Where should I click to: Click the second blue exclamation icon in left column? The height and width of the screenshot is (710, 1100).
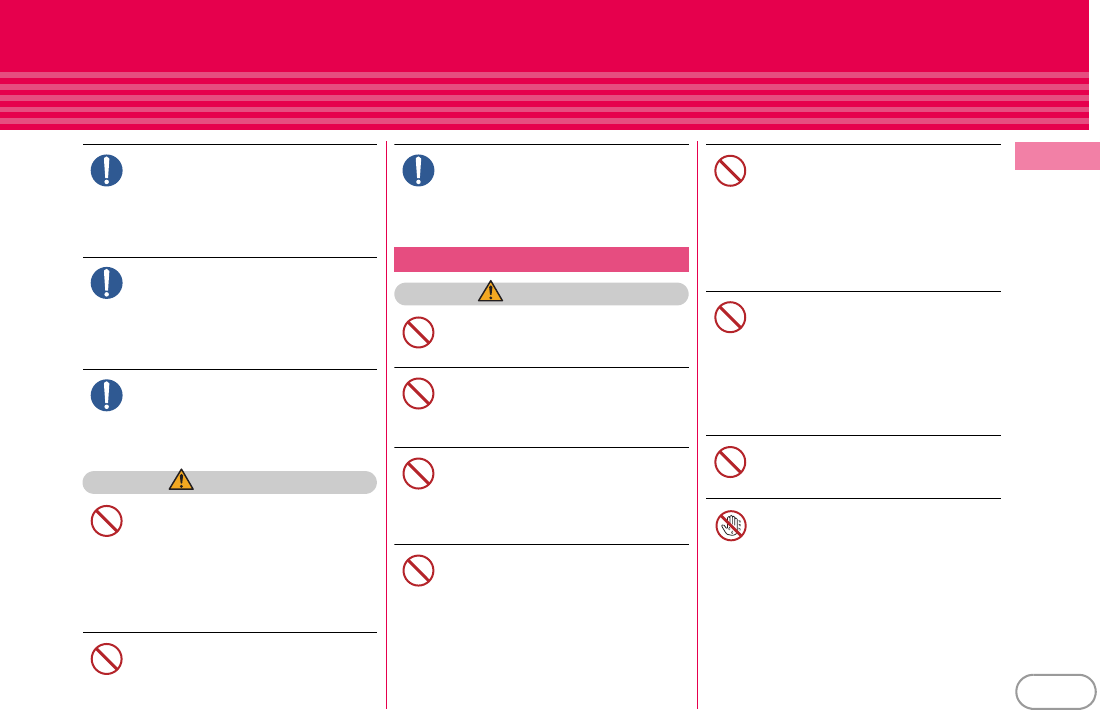click(x=107, y=283)
